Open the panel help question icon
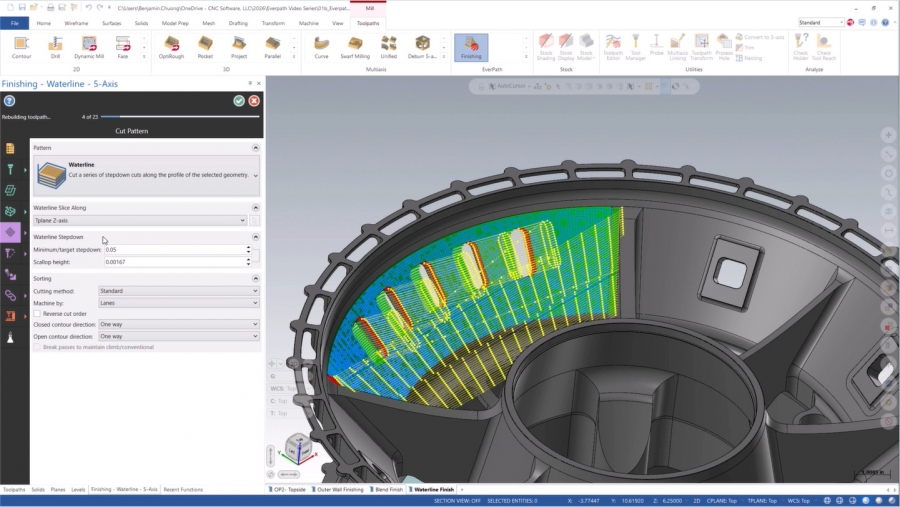The height and width of the screenshot is (507, 900). (x=9, y=101)
